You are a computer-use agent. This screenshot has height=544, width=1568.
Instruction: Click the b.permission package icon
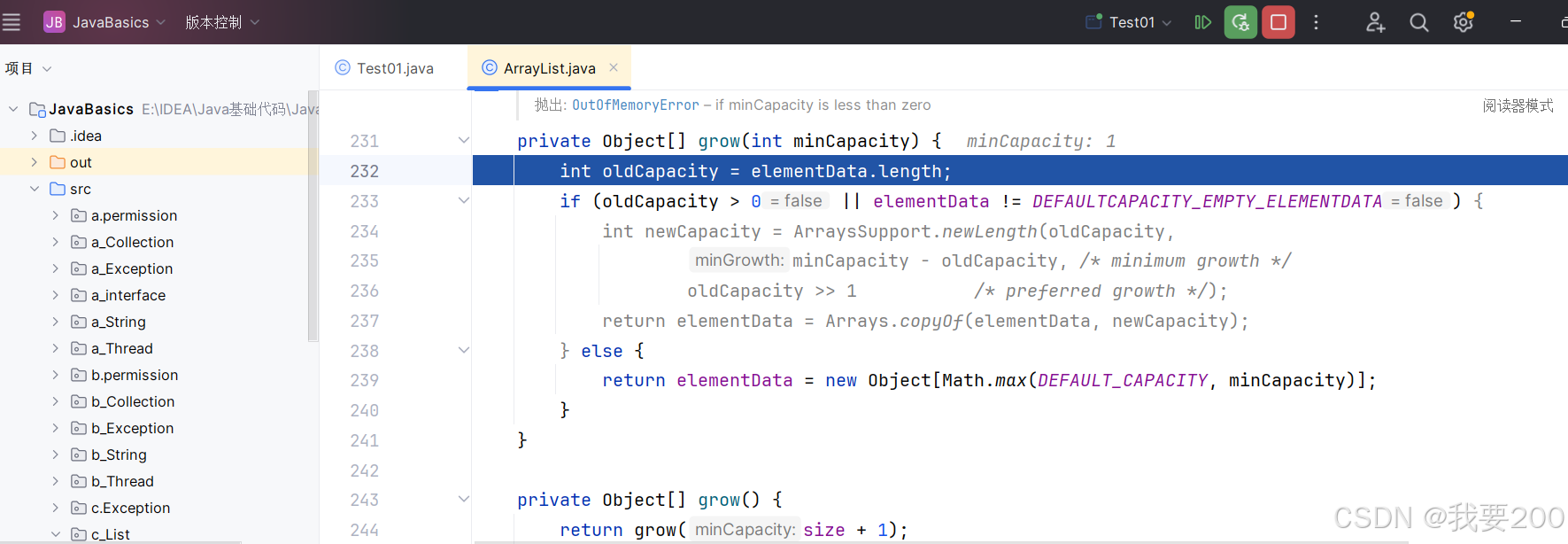point(79,375)
